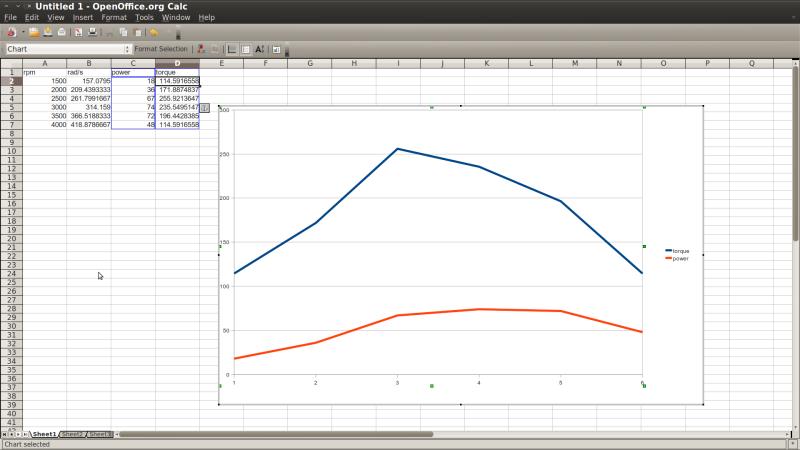800x450 pixels.
Task: Toggle the chart legend on/off
Action: pyautogui.click(x=246, y=49)
